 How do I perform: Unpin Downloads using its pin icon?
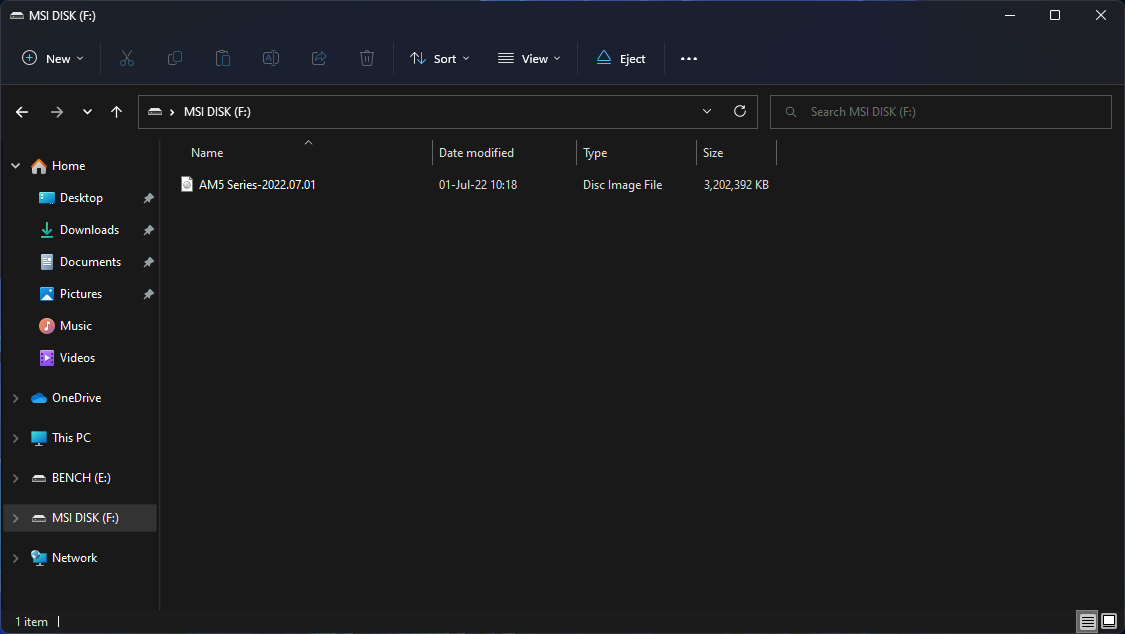(149, 230)
